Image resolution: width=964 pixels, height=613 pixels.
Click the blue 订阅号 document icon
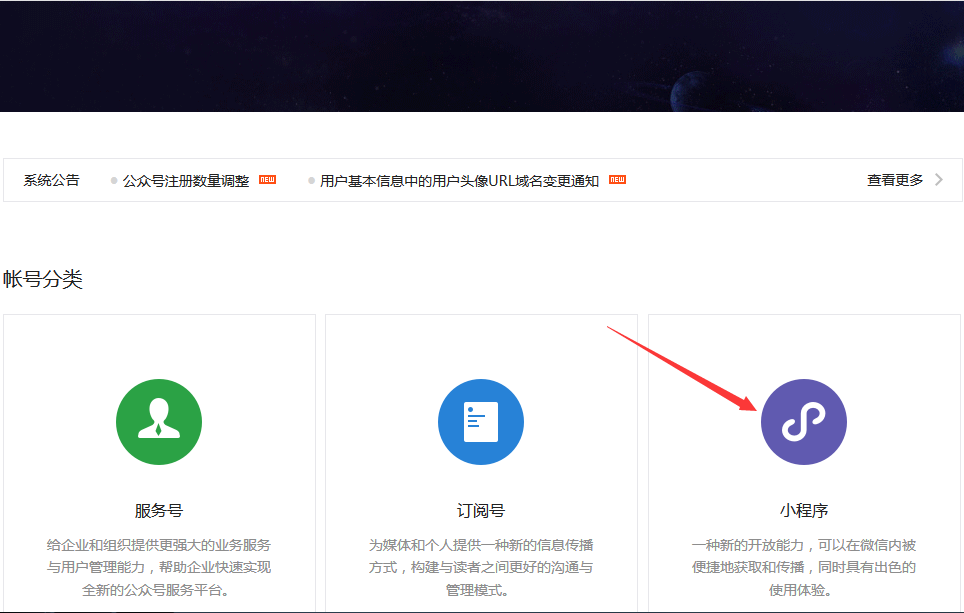(x=481, y=422)
